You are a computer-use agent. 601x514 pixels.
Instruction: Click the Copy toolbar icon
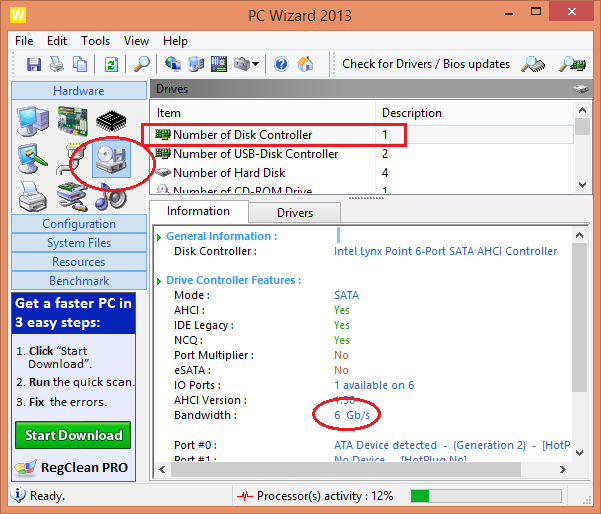[80, 64]
